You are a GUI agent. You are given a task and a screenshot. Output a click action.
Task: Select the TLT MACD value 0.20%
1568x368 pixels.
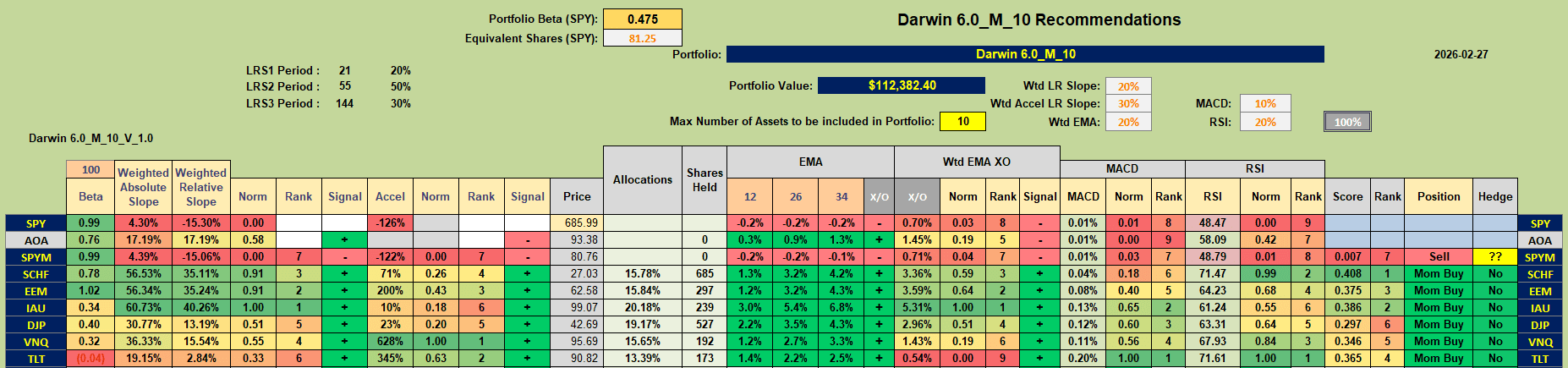[1083, 358]
